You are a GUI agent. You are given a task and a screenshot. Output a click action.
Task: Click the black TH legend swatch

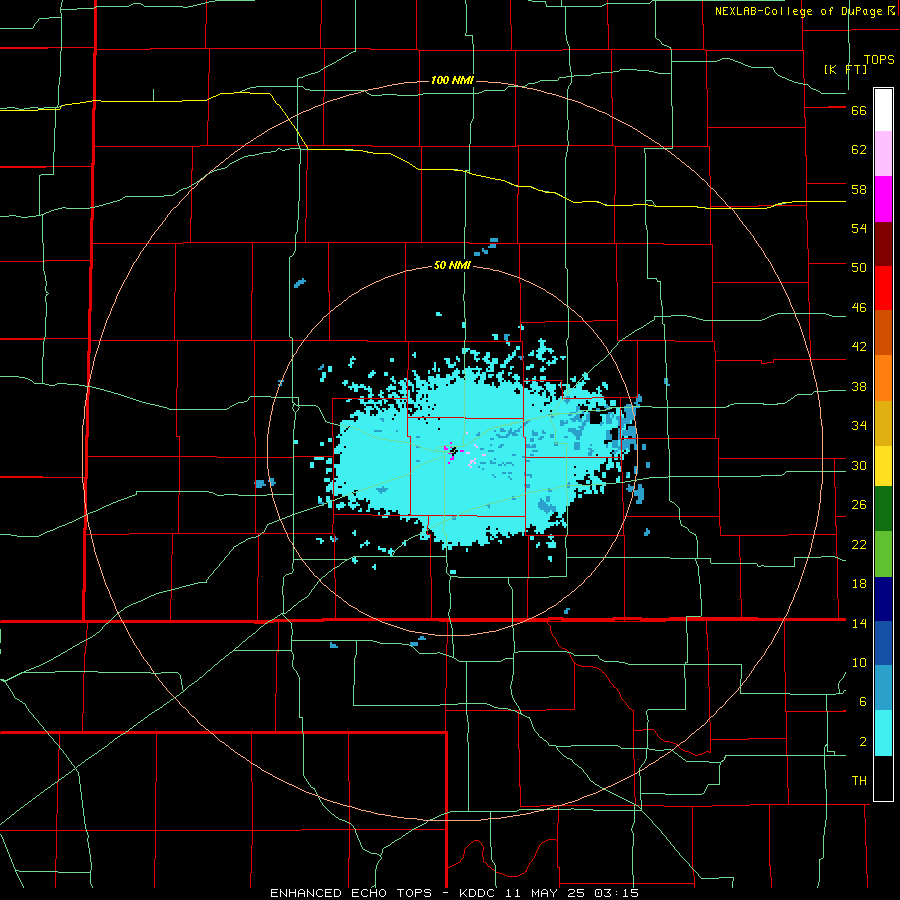point(883,778)
